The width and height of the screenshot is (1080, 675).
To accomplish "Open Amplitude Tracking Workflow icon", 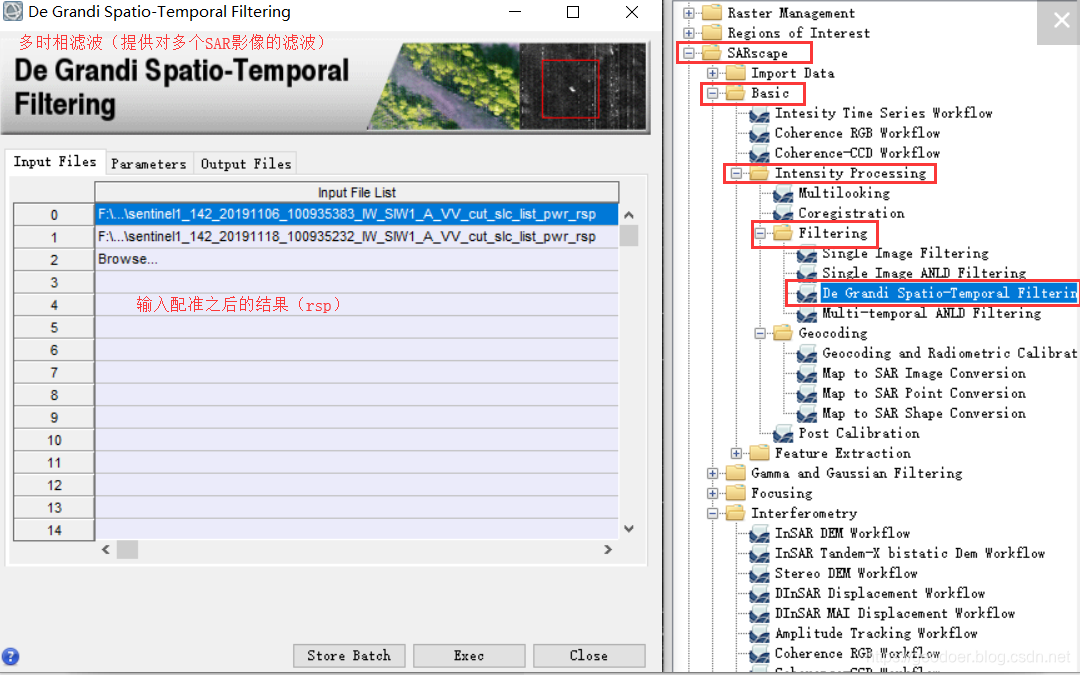I will pos(760,634).
